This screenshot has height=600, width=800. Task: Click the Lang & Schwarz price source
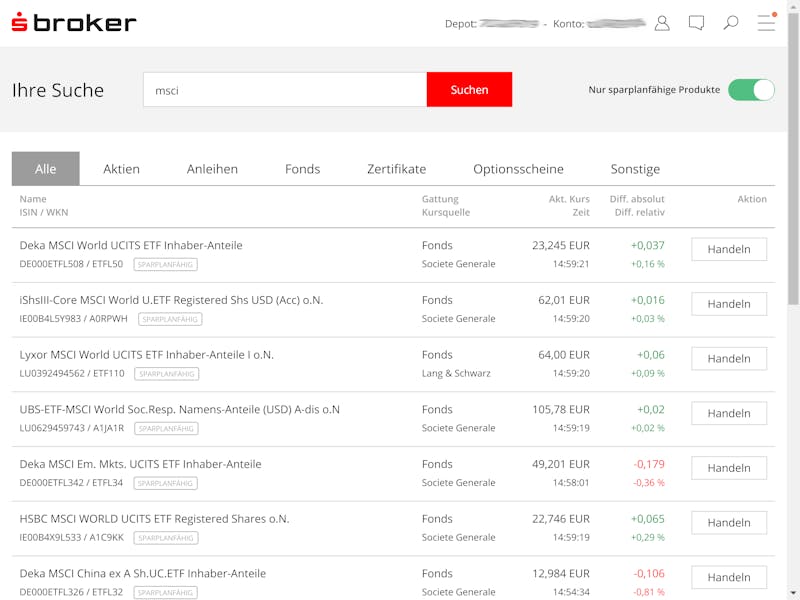[456, 373]
